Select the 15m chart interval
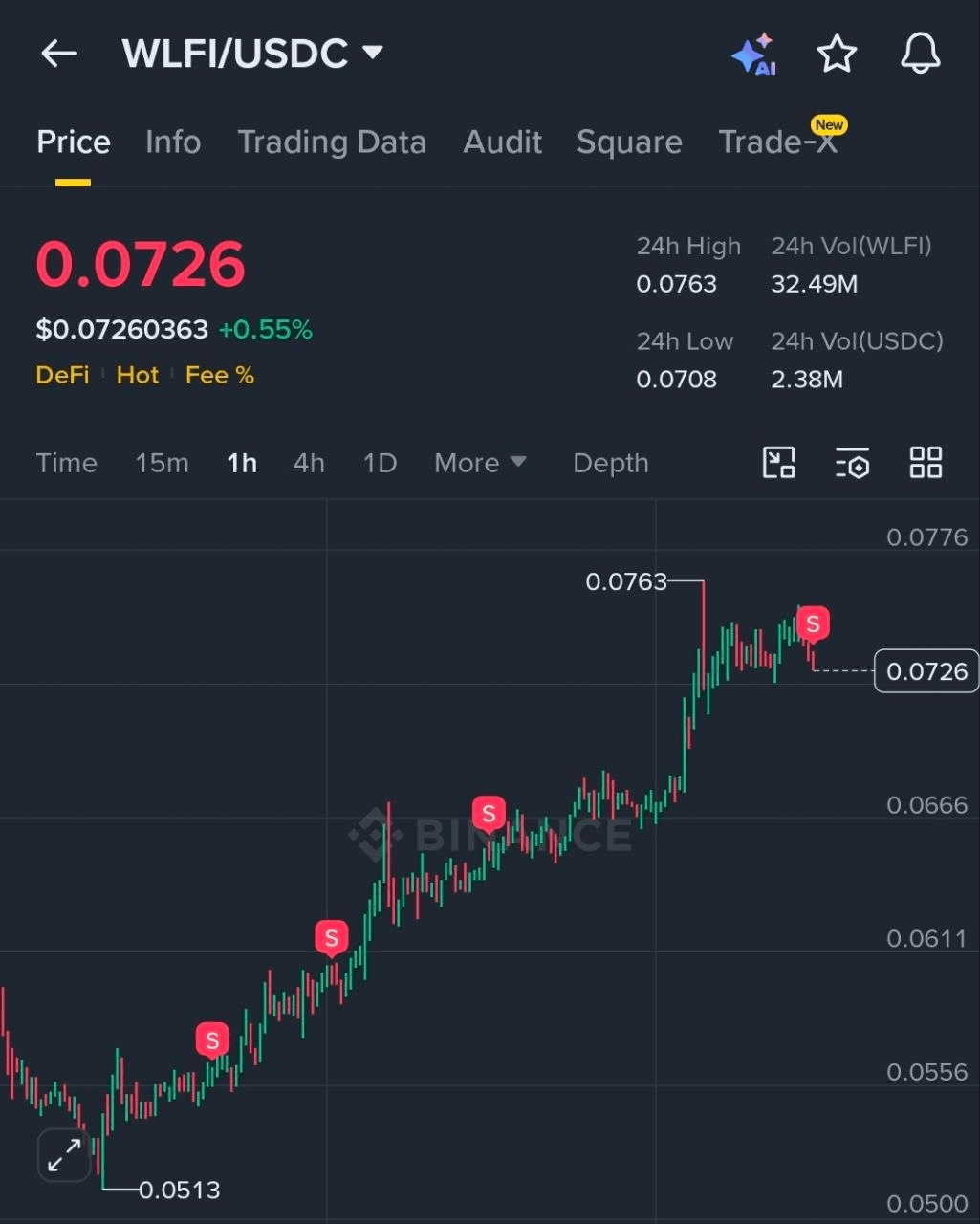 tap(162, 463)
